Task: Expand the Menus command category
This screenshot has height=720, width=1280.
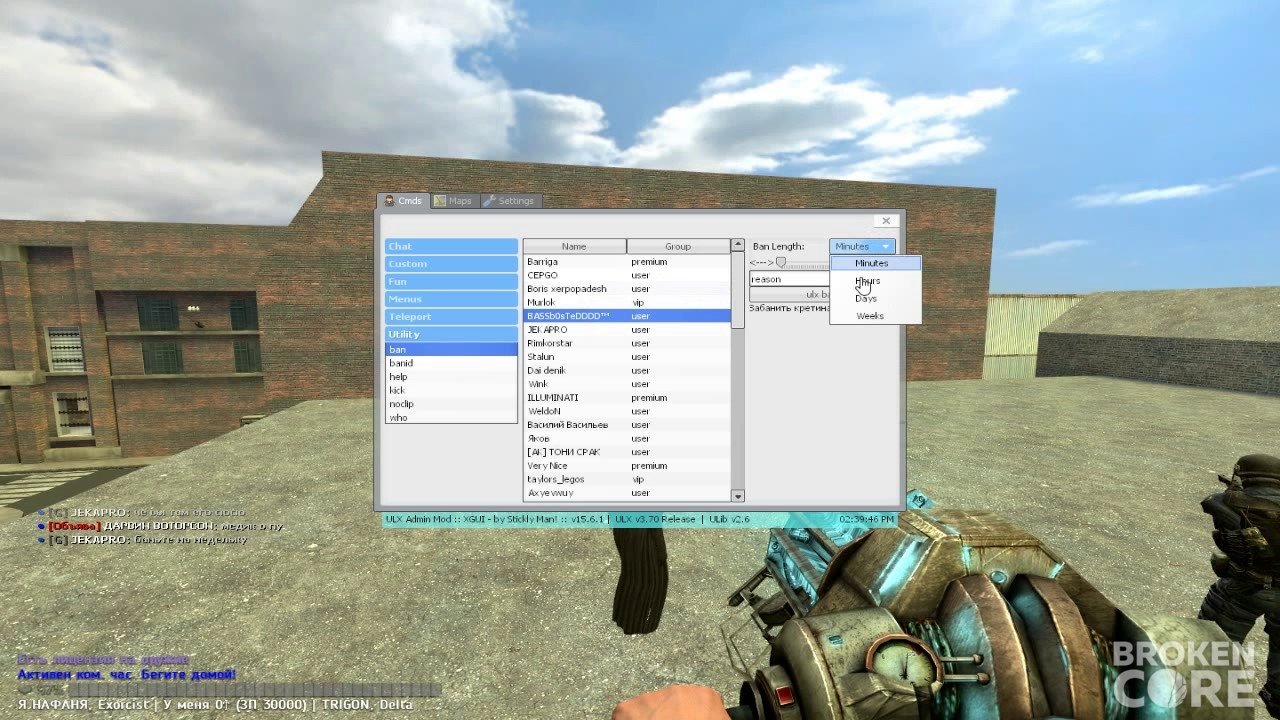Action: [x=451, y=299]
